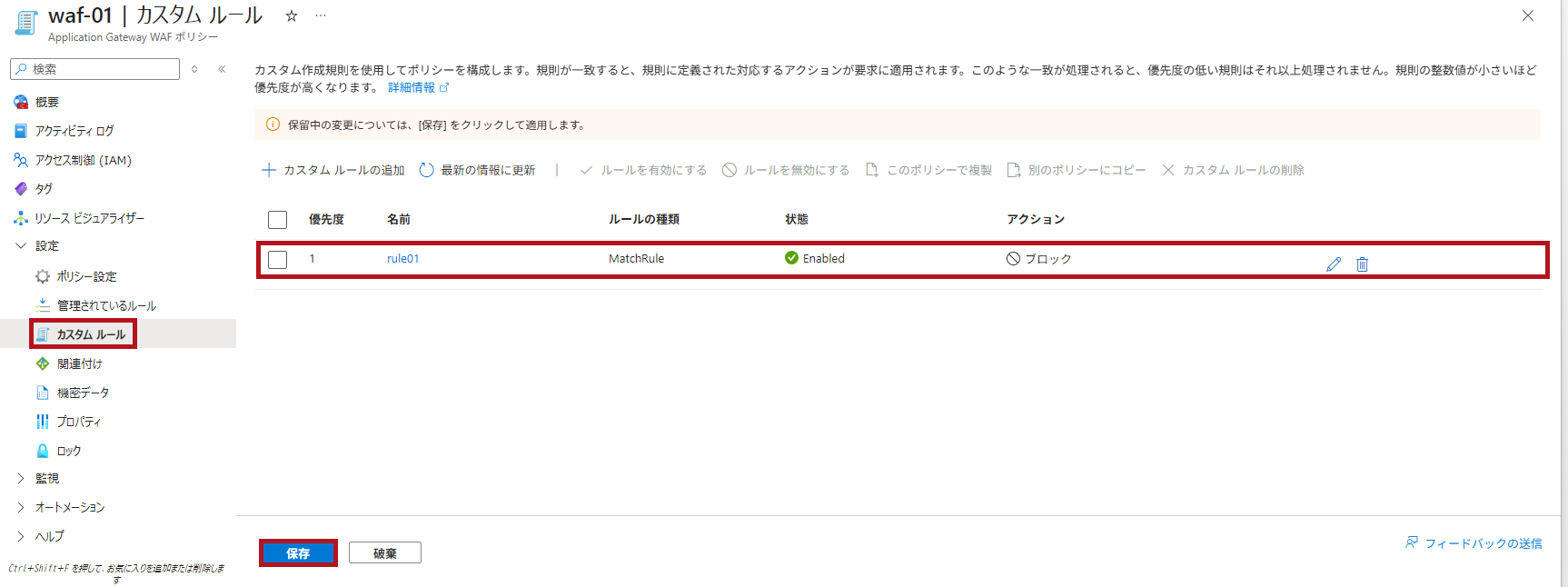Click 最新の情報に更新 refresh button
Viewport: 1568px width, 587px height.
(x=477, y=170)
